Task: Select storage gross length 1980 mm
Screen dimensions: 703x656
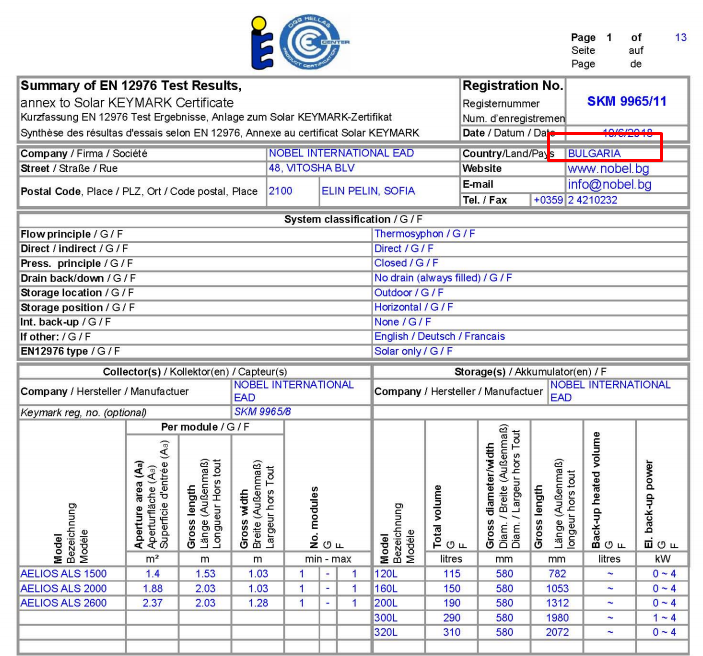Action: click(x=557, y=618)
